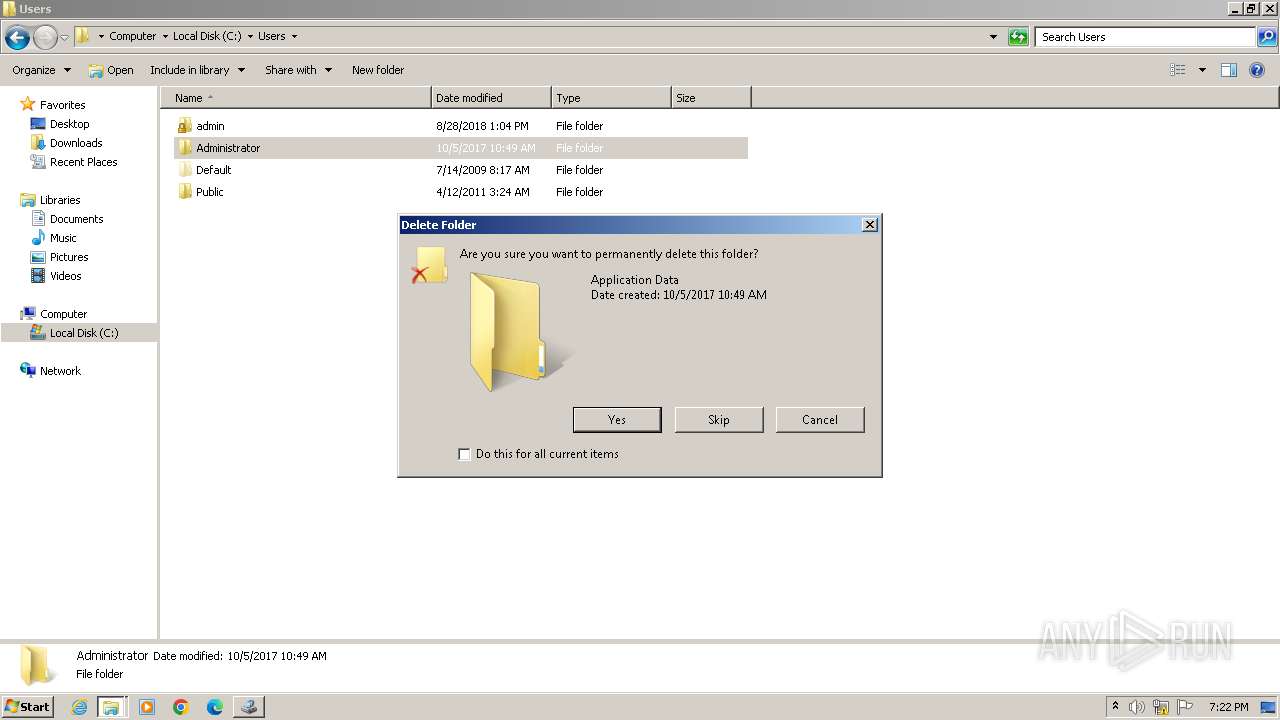Click the Action Center flag icon
The height and width of the screenshot is (720, 1280).
(1185, 707)
